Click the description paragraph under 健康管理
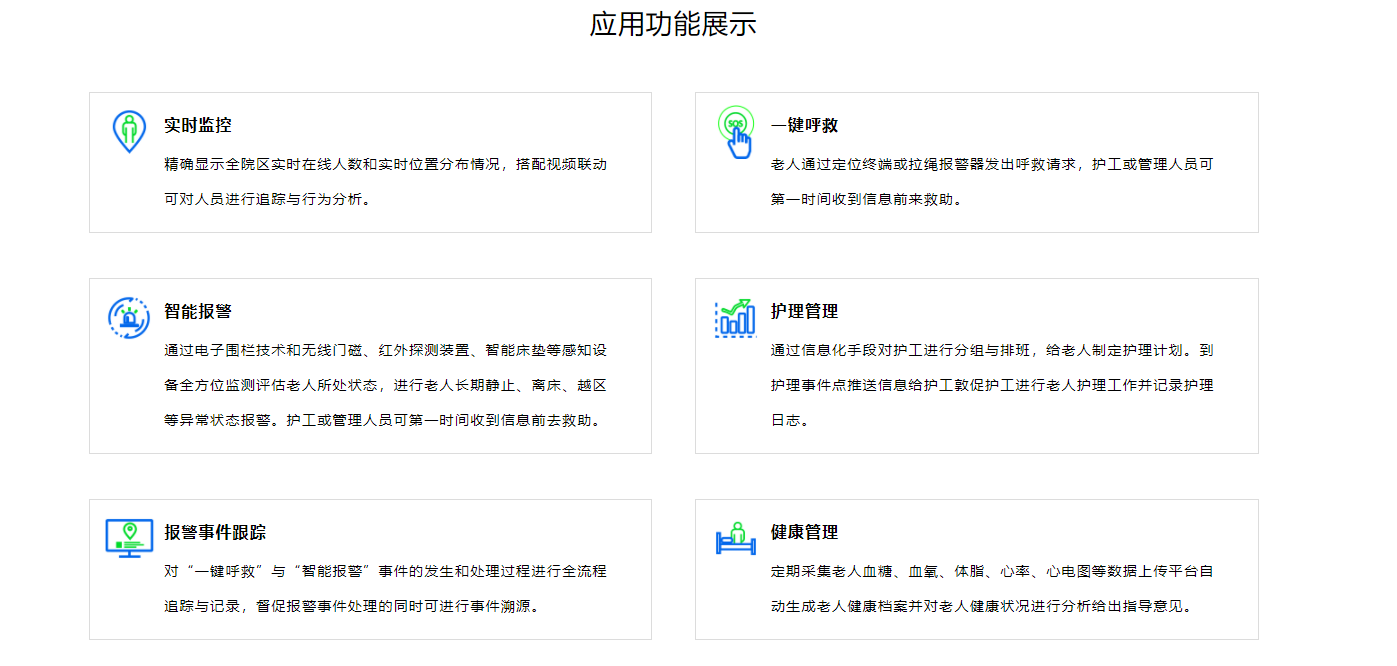The width and height of the screenshot is (1397, 666). pos(991,589)
